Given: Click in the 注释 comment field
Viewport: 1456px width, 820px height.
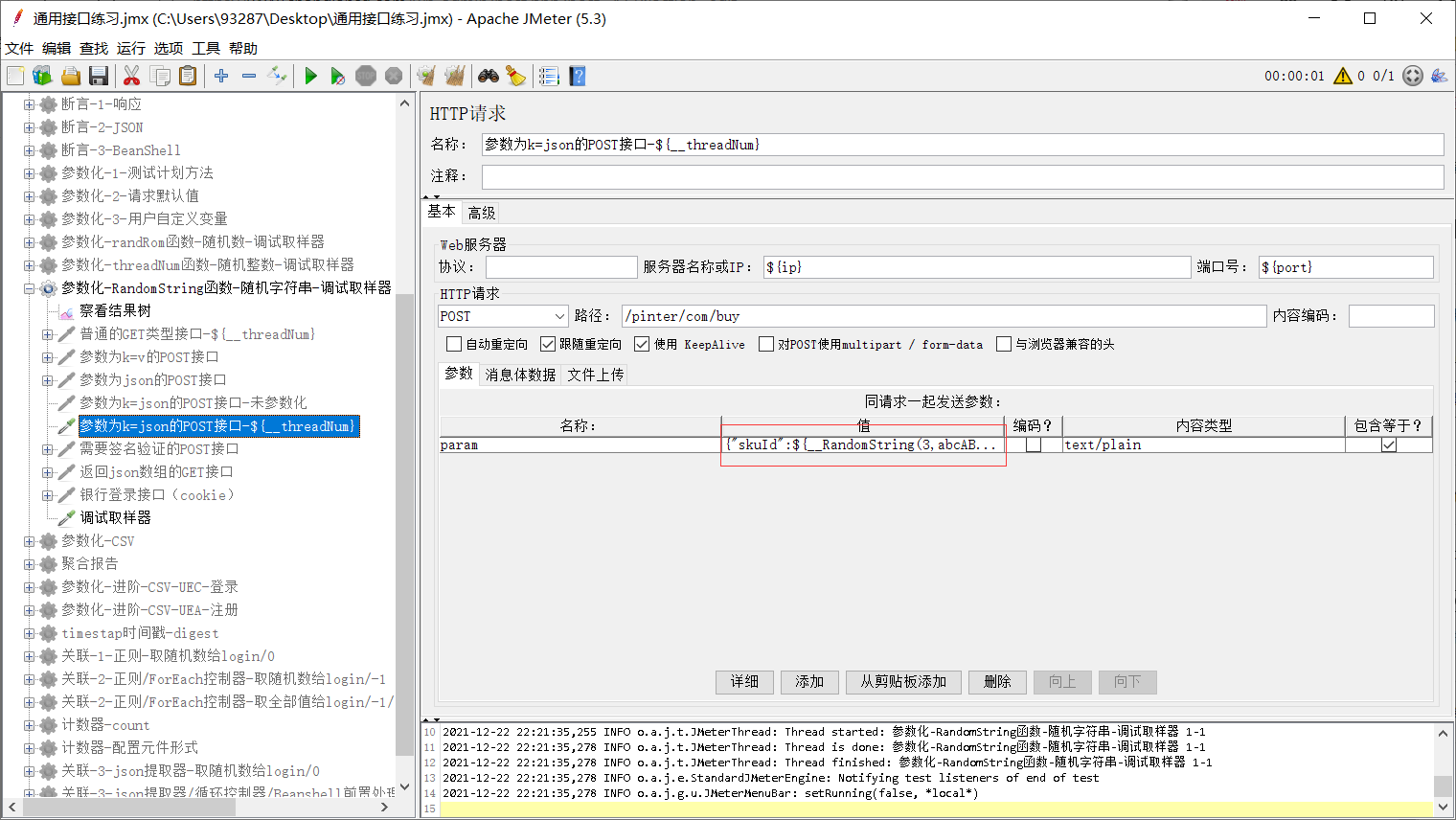Looking at the screenshot, I should coord(963,176).
